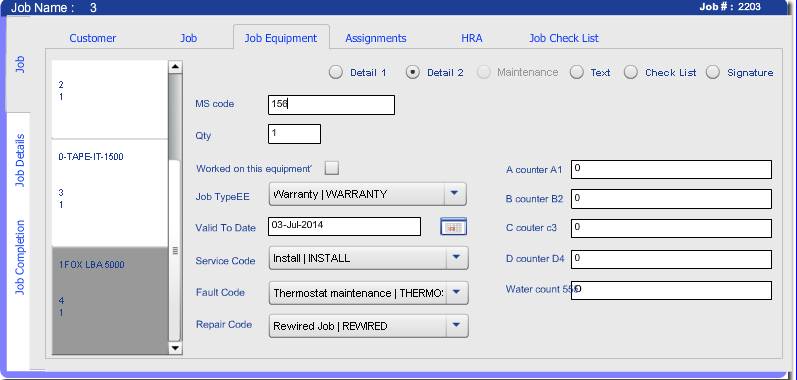Click the A counter A1 field
The width and height of the screenshot is (797, 380).
tap(671, 170)
